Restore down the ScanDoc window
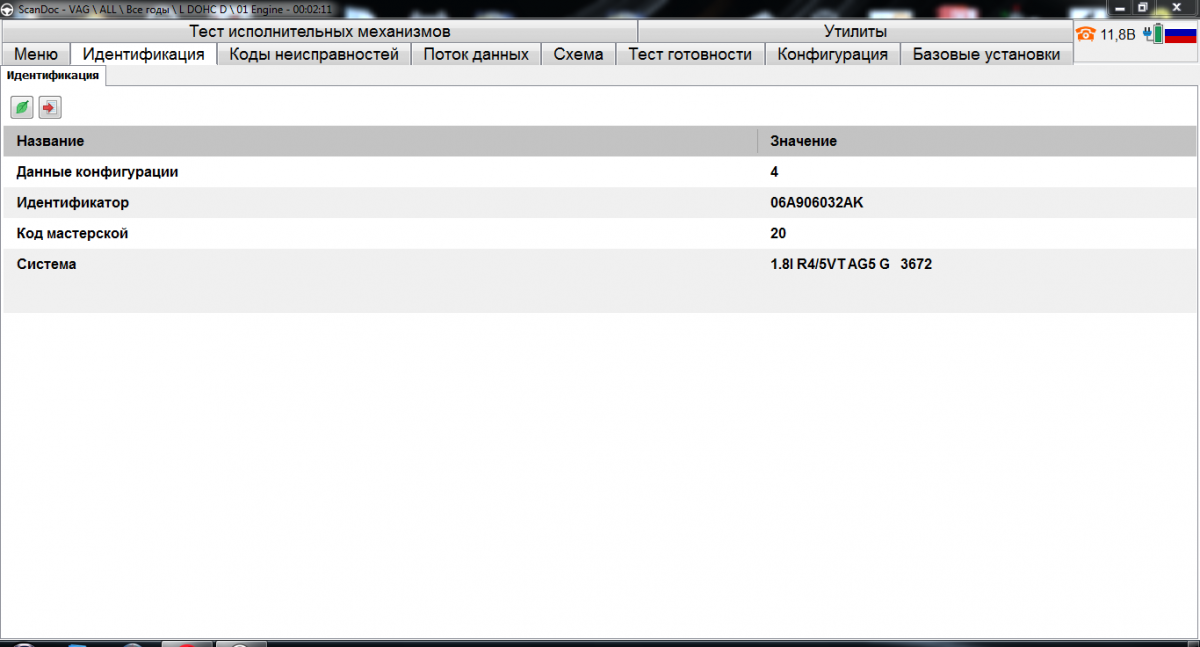 click(1144, 7)
